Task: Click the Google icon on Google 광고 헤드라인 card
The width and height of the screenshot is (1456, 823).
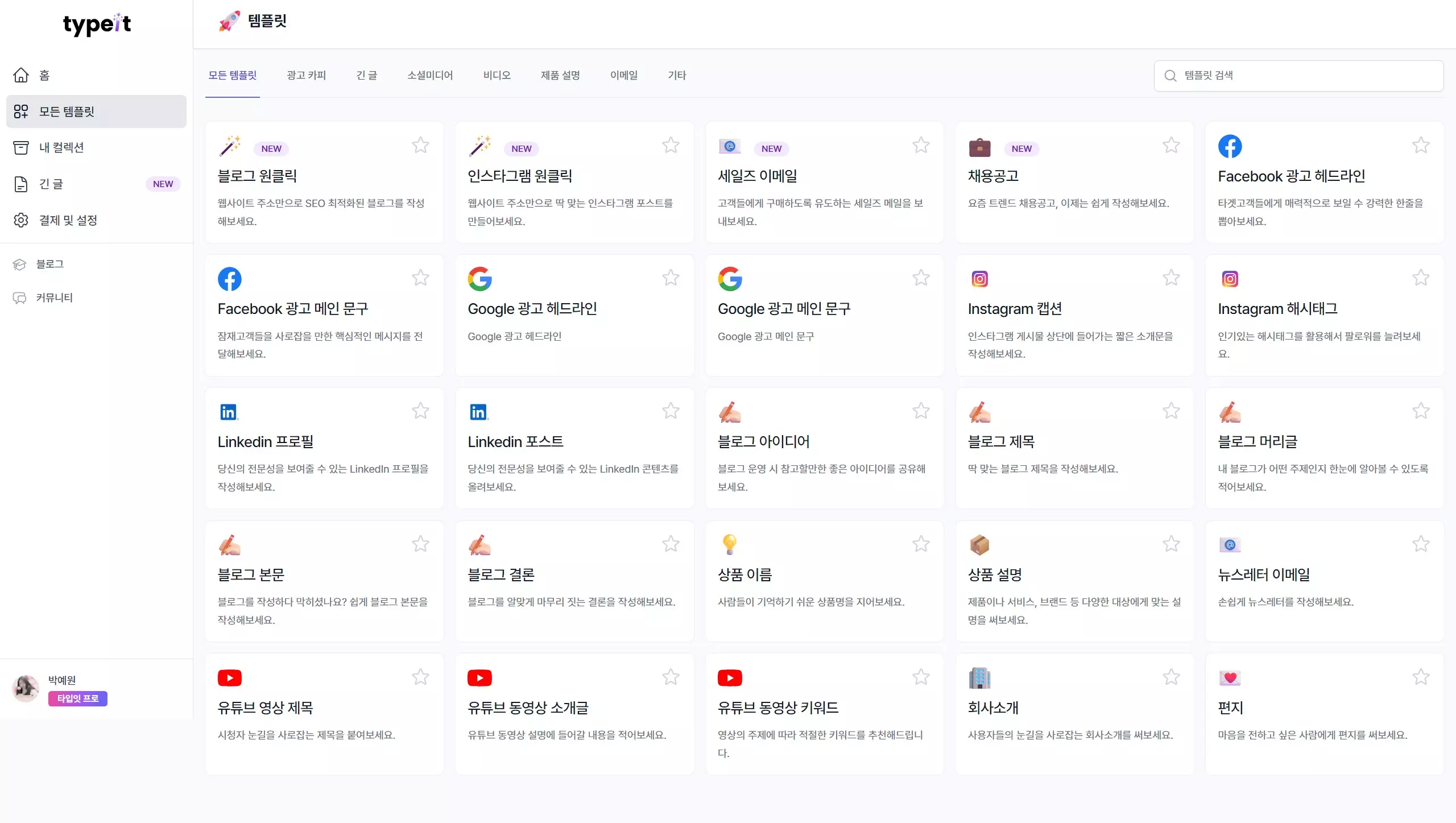Action: coord(480,279)
